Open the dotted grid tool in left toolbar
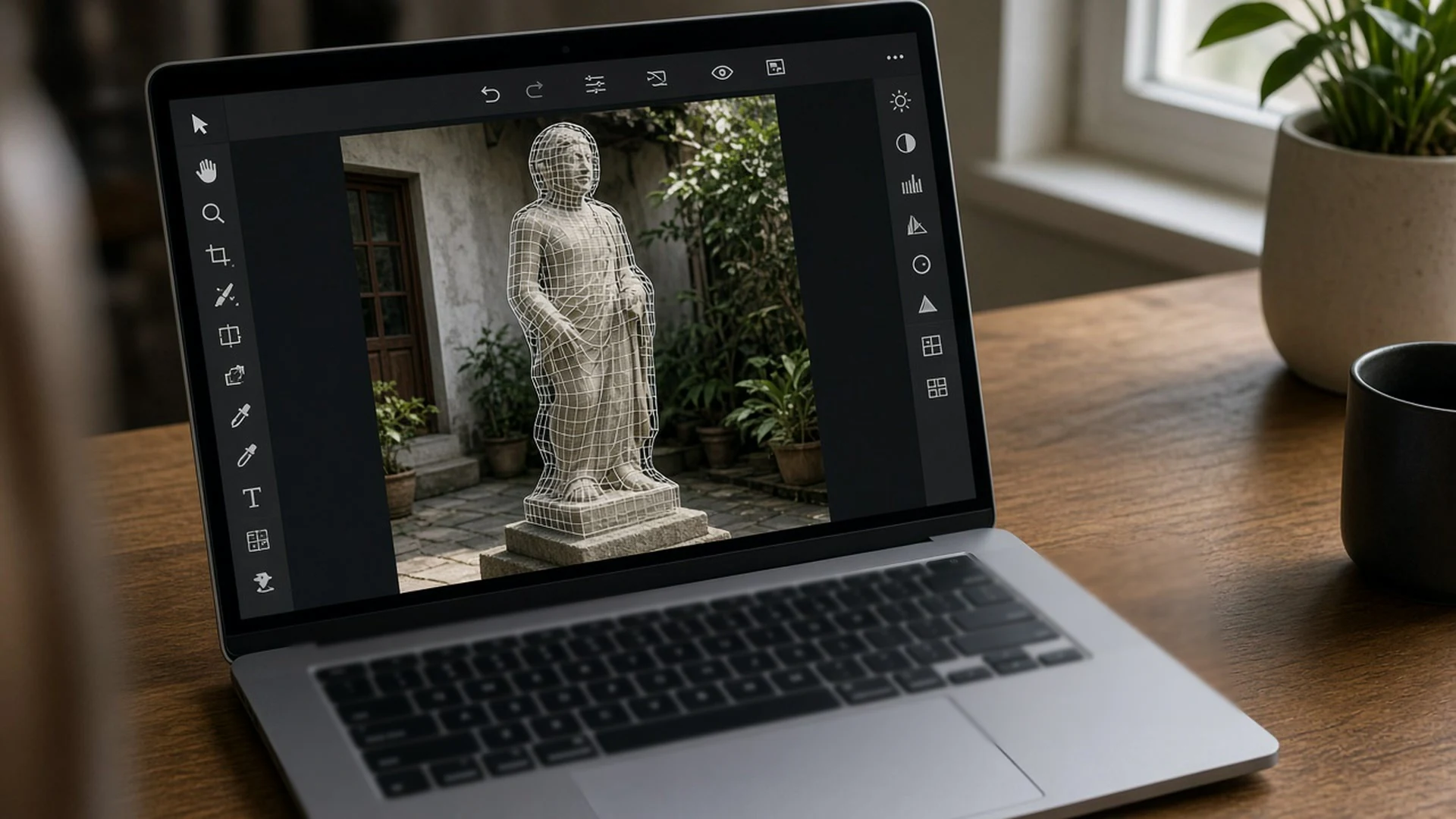The image size is (1456, 819). pyautogui.click(x=258, y=540)
